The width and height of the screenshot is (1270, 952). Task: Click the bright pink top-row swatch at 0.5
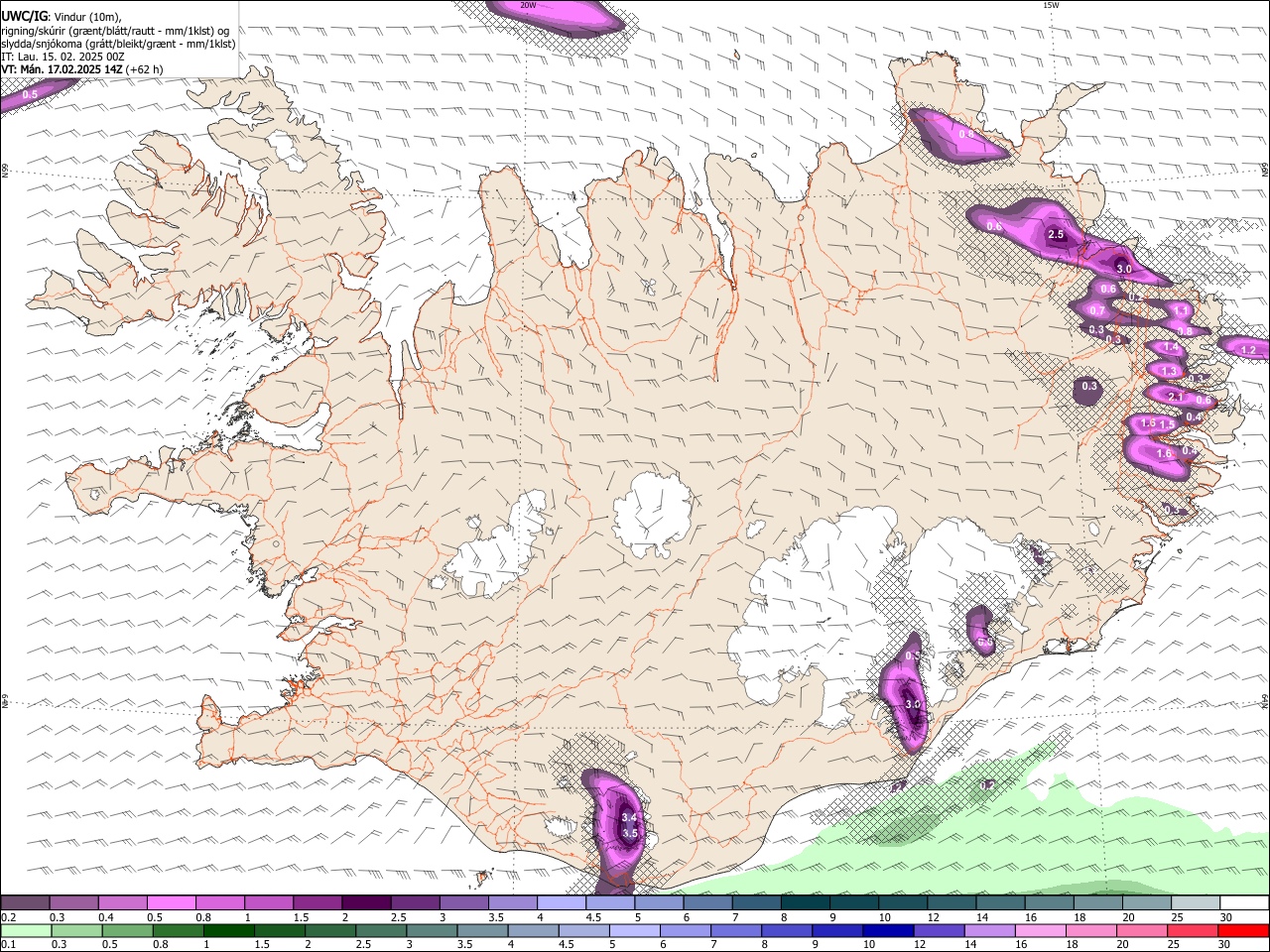172,903
